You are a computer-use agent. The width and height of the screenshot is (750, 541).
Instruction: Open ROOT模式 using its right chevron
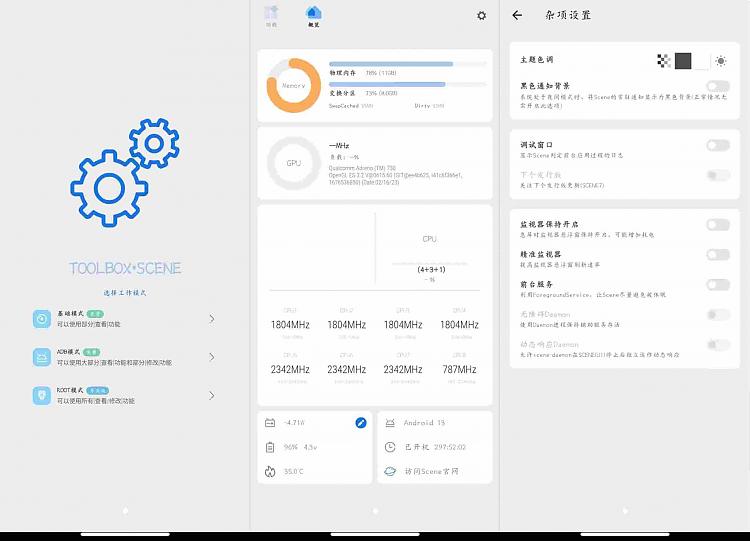(x=212, y=395)
